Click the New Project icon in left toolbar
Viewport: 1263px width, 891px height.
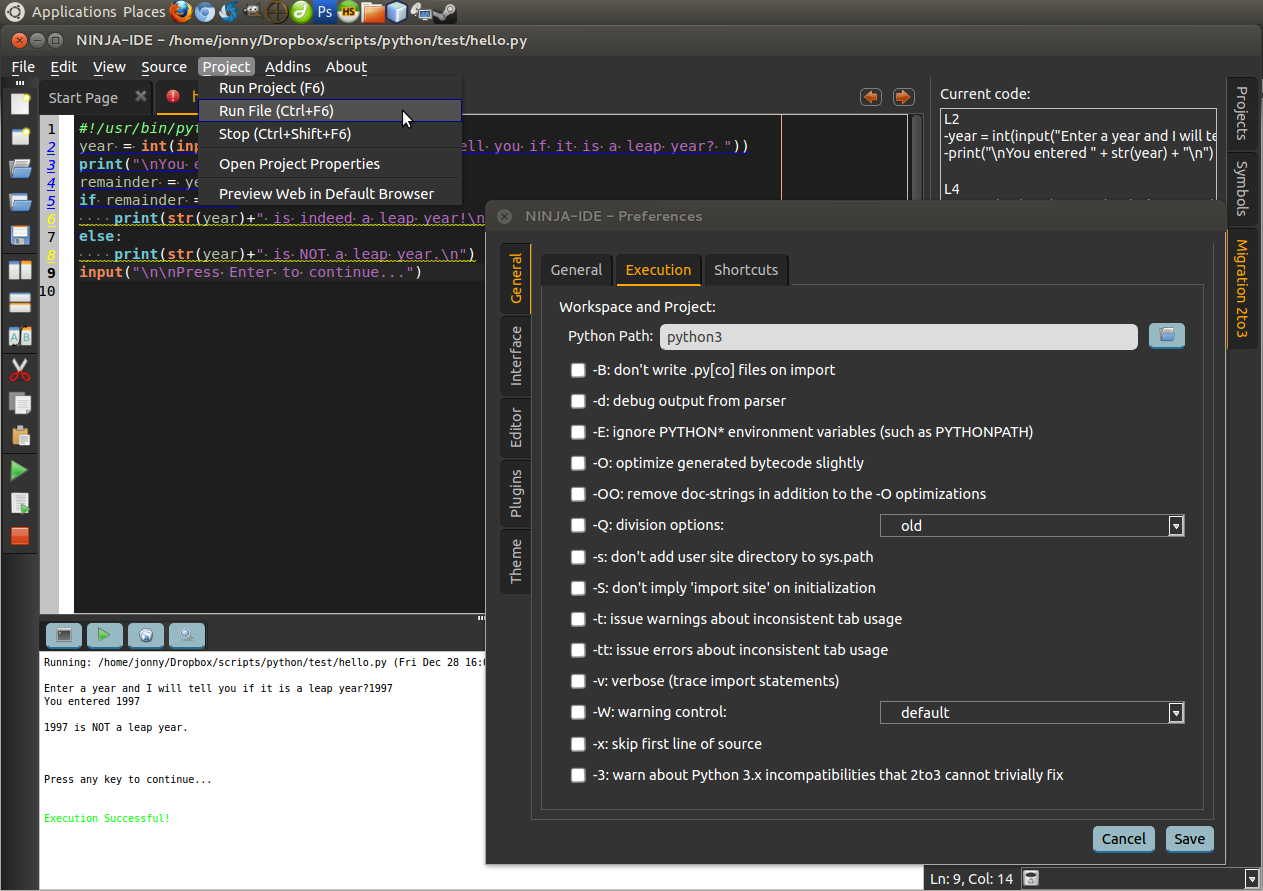click(20, 136)
